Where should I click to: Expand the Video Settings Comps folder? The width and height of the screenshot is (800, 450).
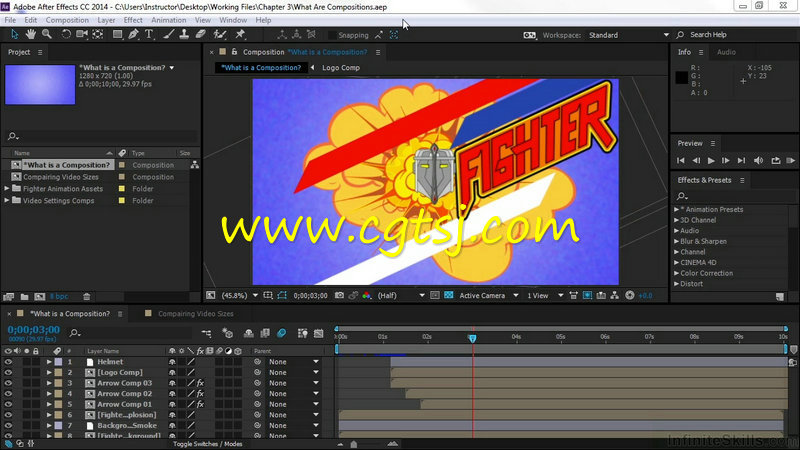click(x=7, y=201)
